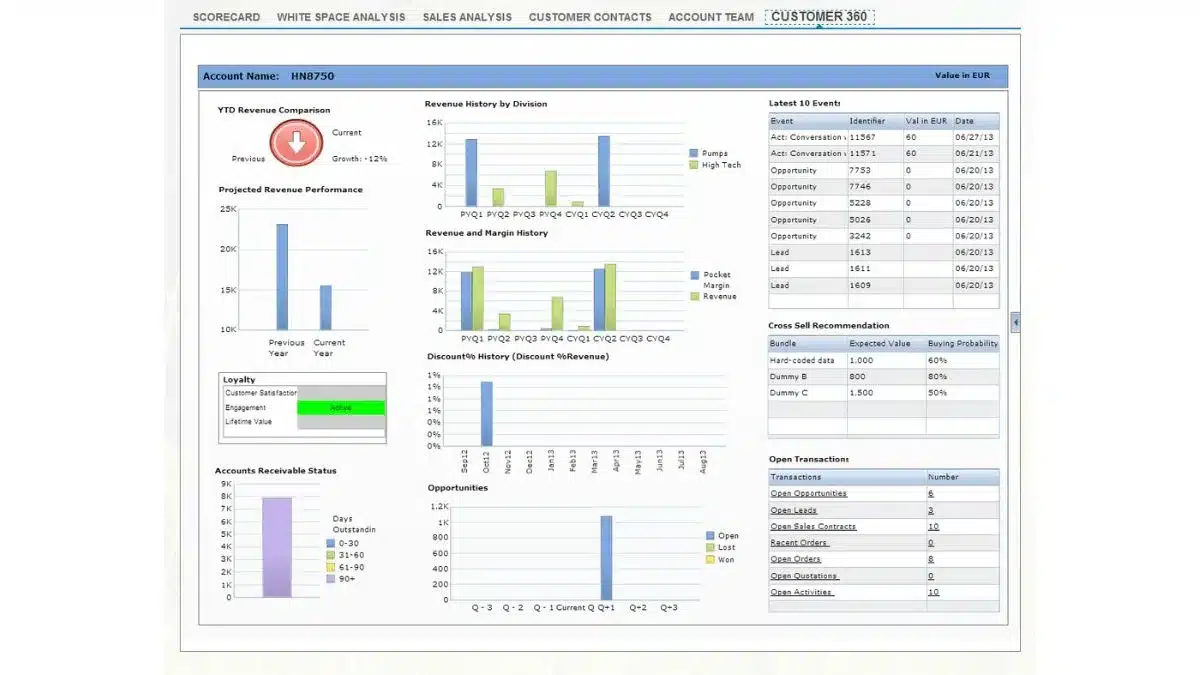Open the Open Opportunities link
1200x675 pixels.
pos(808,494)
